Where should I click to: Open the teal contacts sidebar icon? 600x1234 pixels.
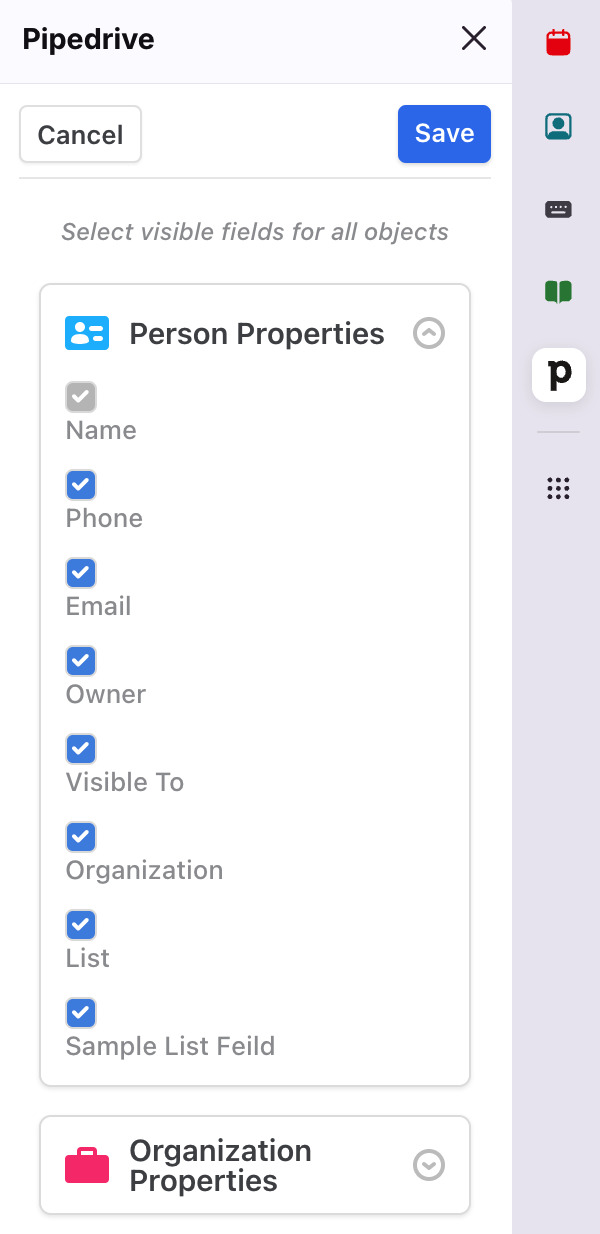[x=558, y=126]
